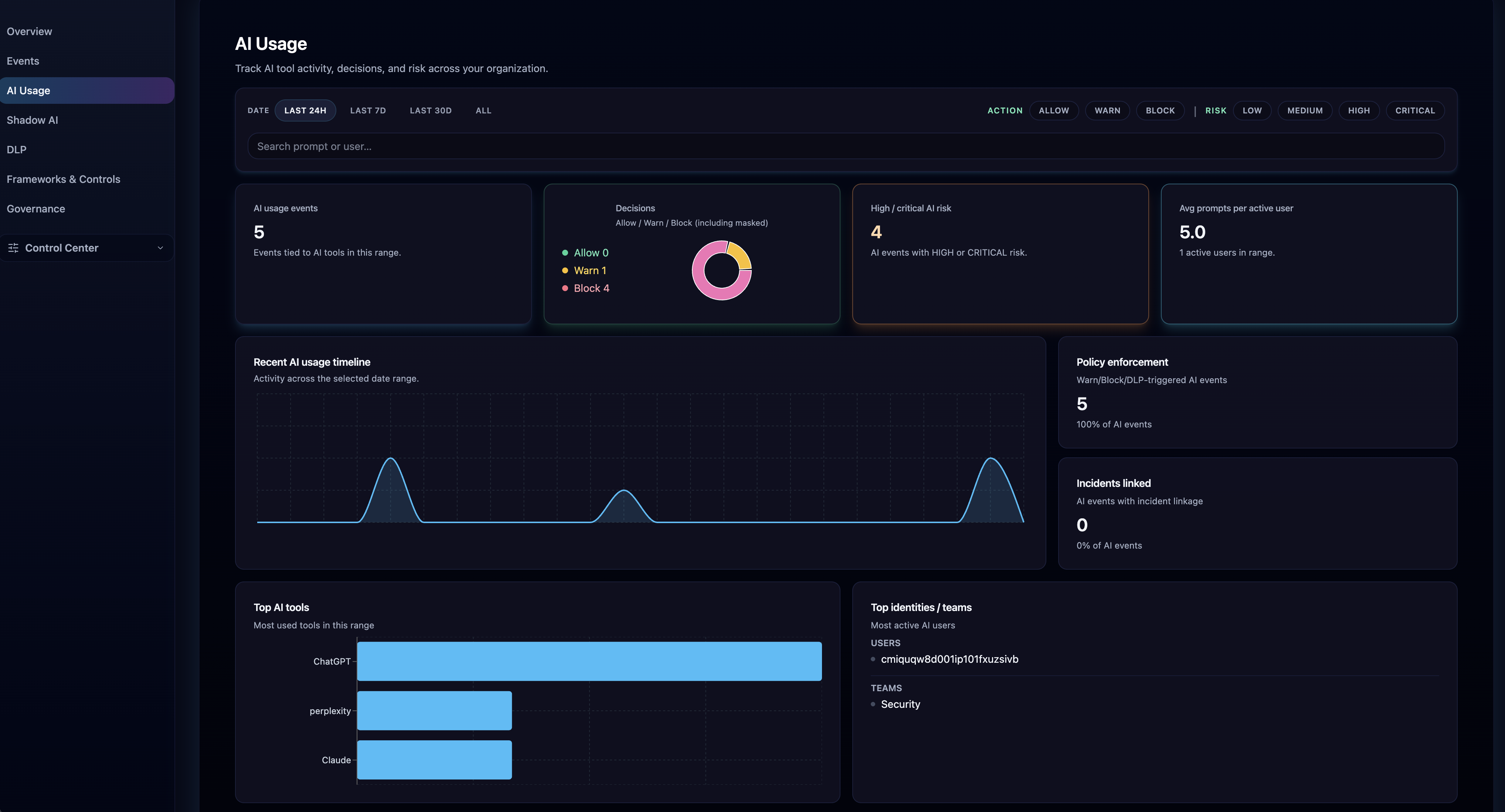This screenshot has height=812, width=1505.
Task: Navigate to the Overview page
Action: [x=29, y=31]
